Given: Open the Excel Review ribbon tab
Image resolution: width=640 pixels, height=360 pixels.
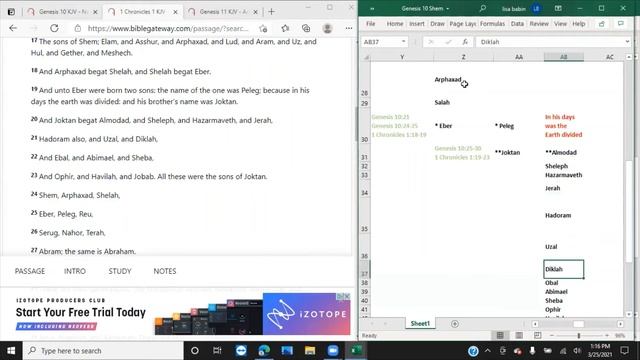Looking at the screenshot, I should pyautogui.click(x=539, y=24).
